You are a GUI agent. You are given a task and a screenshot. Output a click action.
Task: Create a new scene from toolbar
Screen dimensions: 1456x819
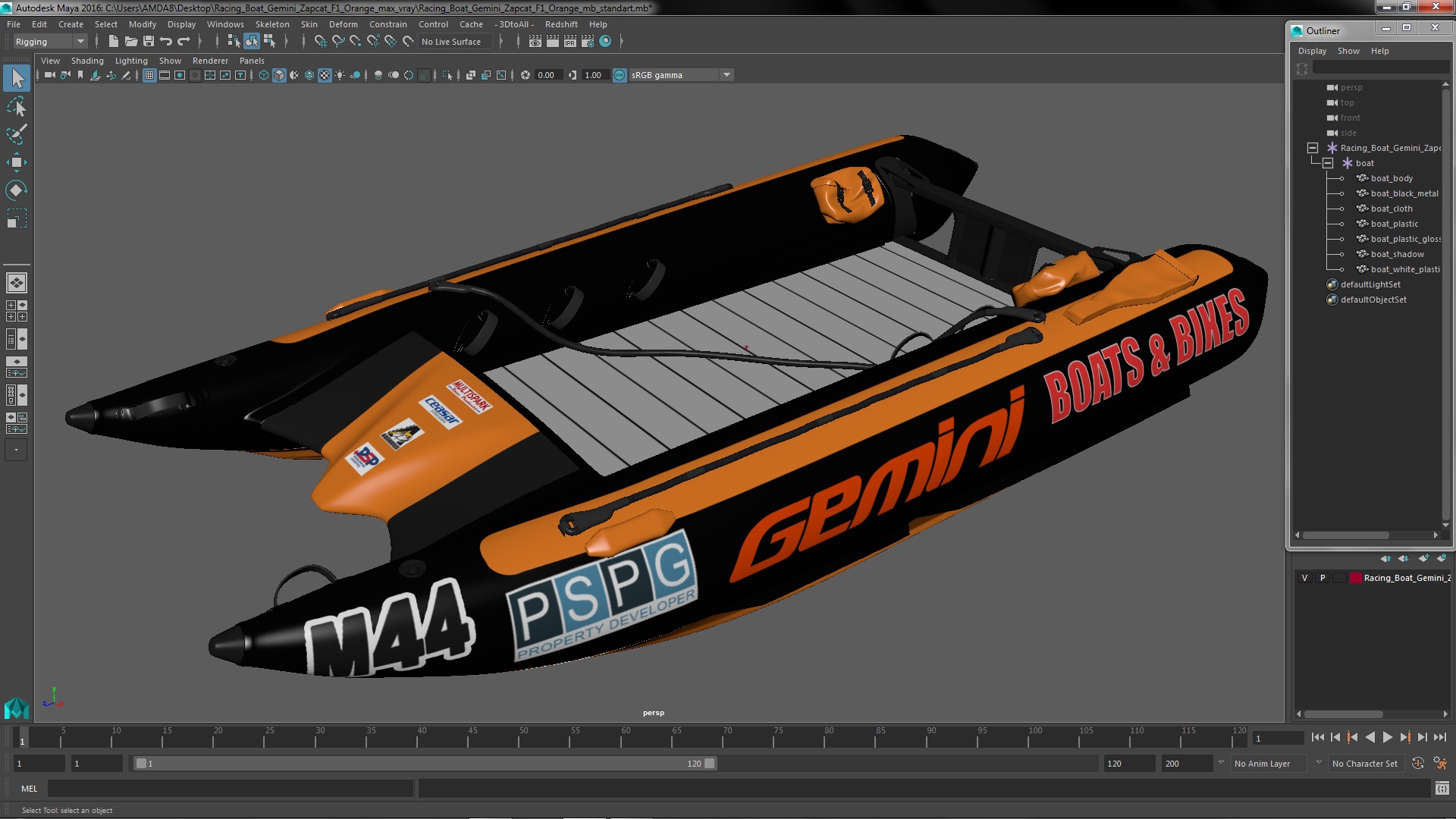click(114, 42)
